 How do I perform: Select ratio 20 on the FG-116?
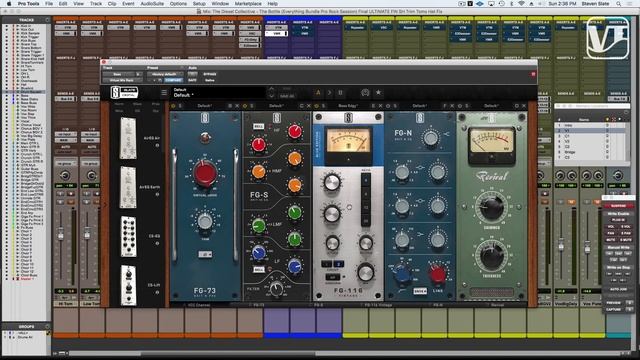point(366,221)
